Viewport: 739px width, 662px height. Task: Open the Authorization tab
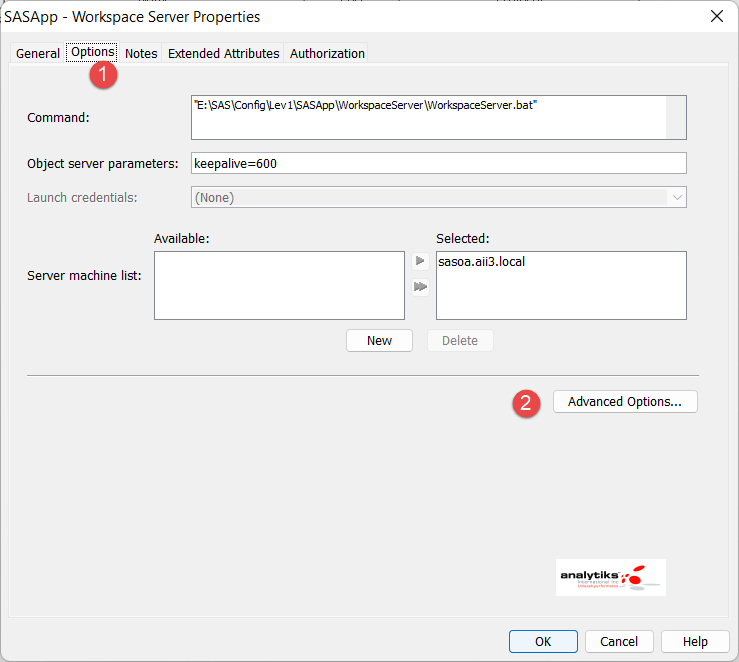coord(327,53)
